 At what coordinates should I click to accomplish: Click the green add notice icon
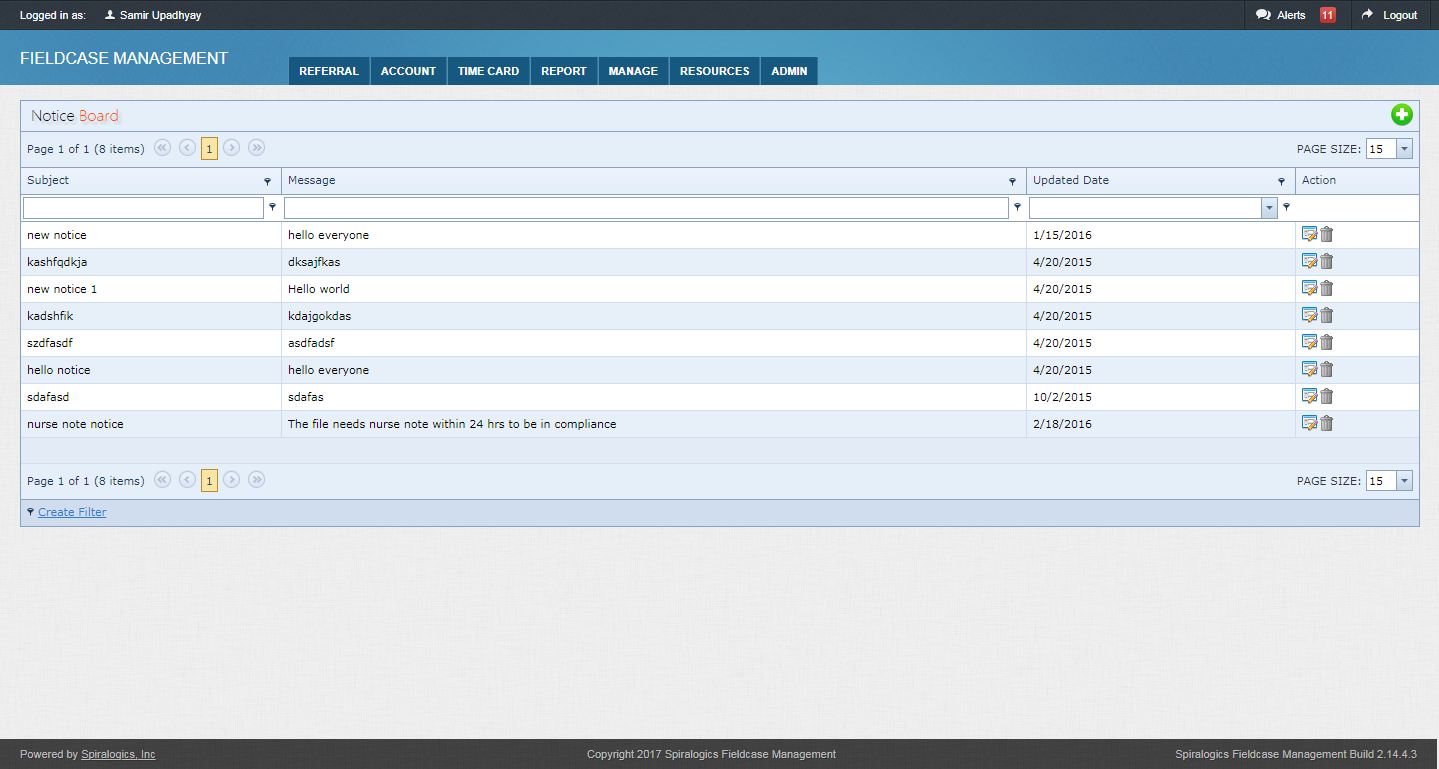click(1402, 115)
